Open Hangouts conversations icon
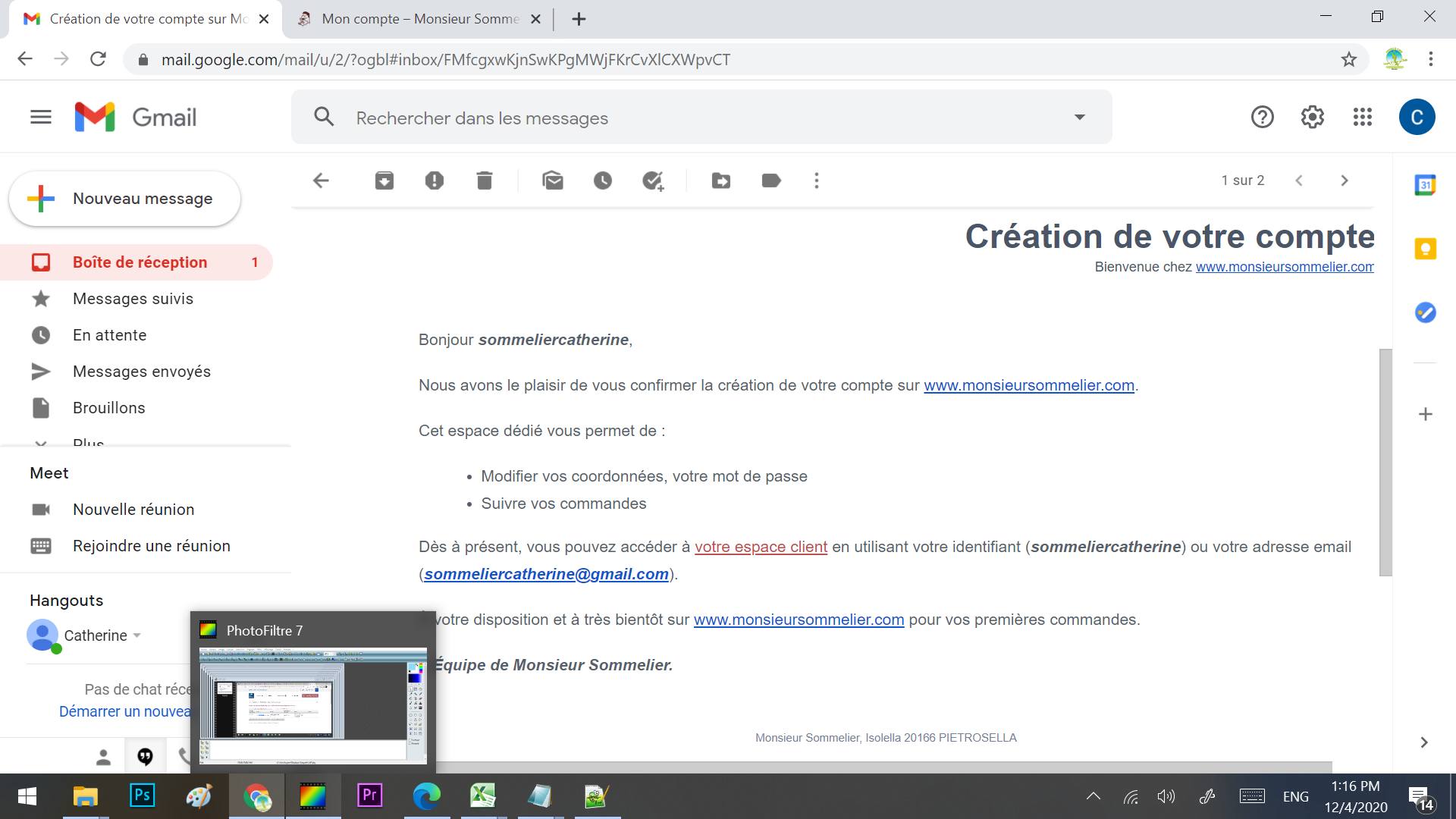 pos(145,757)
